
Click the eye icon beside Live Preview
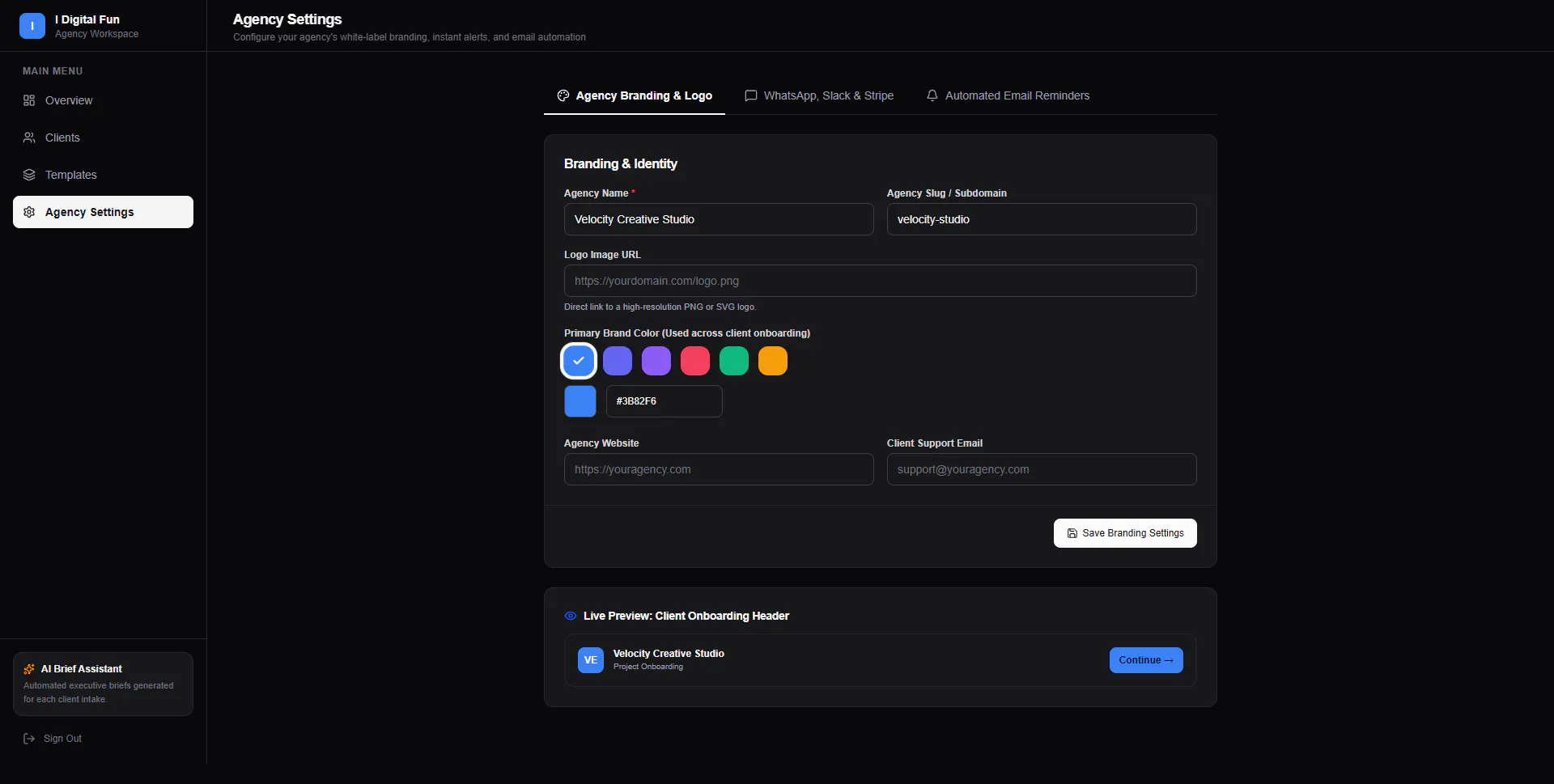[x=571, y=616]
